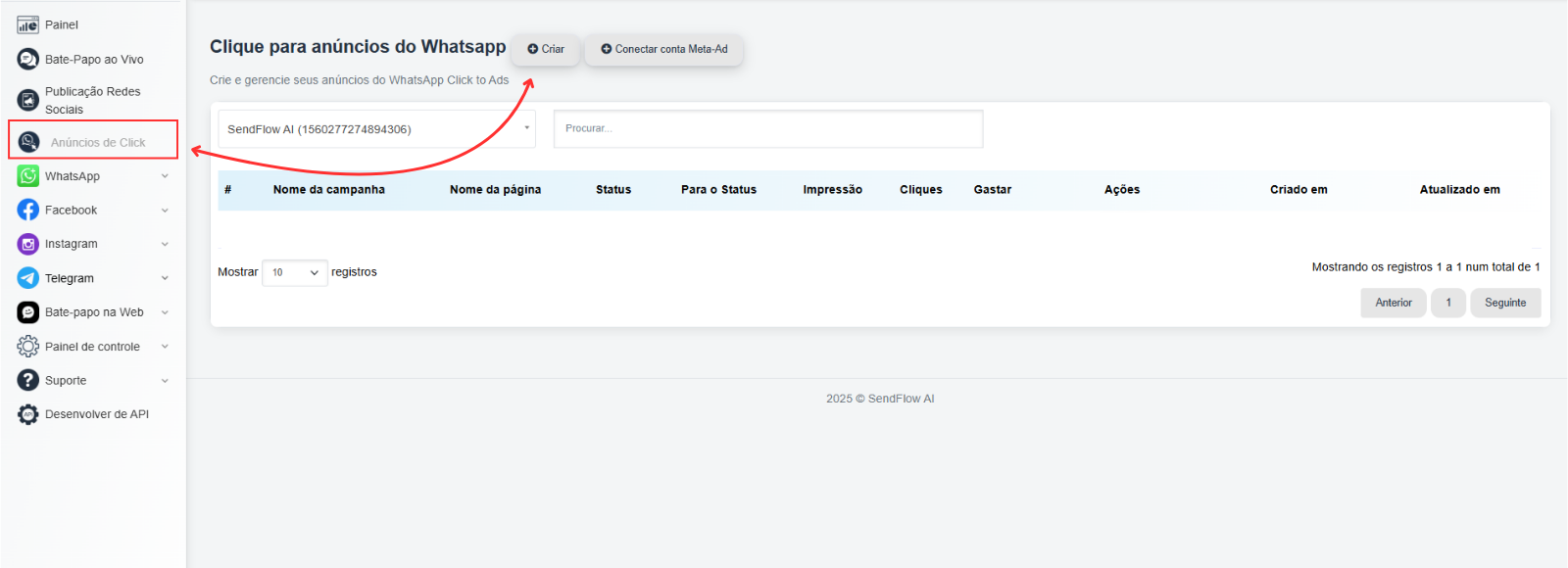Open the SendFlow AI account dropdown
The height and width of the screenshot is (568, 1568).
(x=377, y=129)
